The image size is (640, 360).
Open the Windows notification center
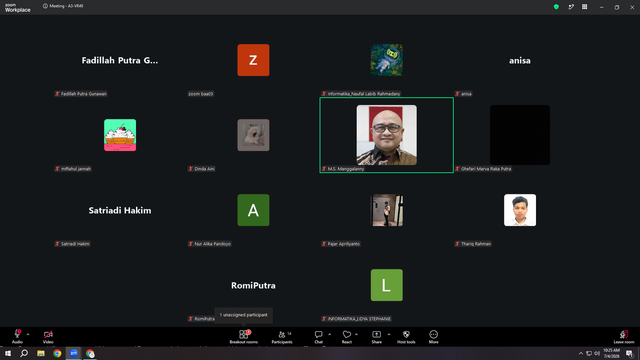(629, 353)
